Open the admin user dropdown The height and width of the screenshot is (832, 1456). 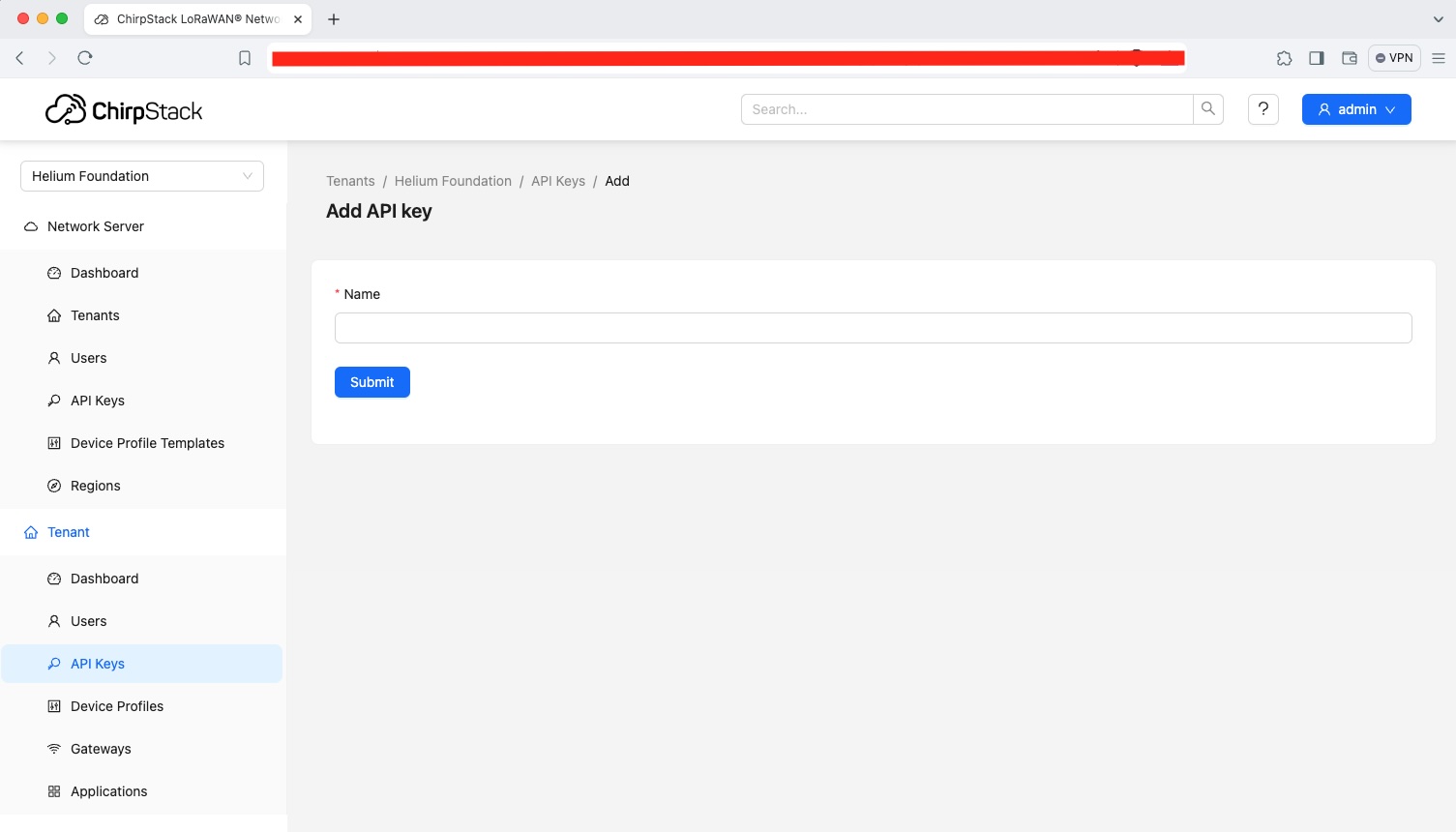click(x=1355, y=109)
